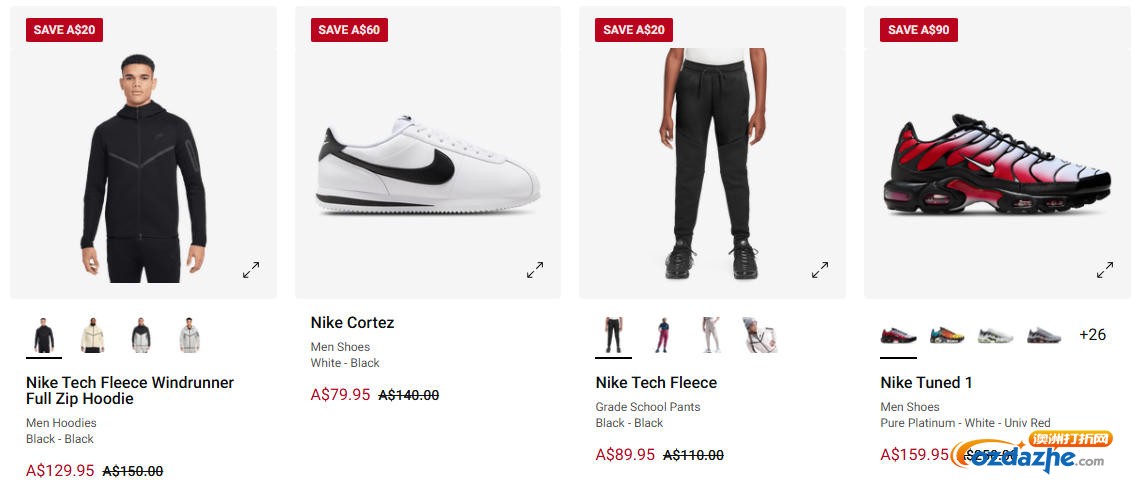Open the Nike Tech Fleece pants link

656,382
